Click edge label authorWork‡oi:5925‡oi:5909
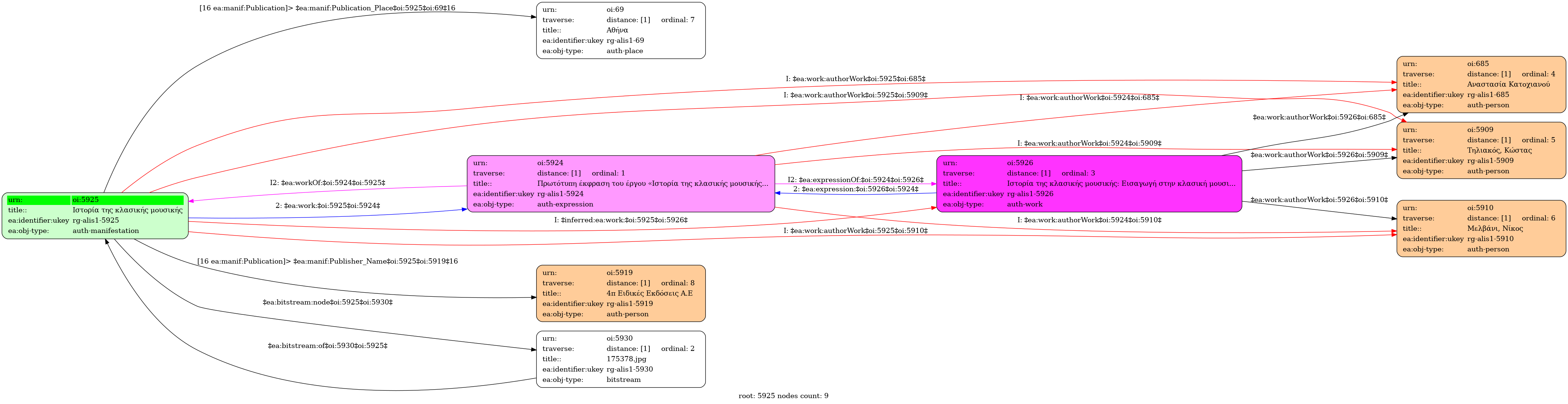 855,95
